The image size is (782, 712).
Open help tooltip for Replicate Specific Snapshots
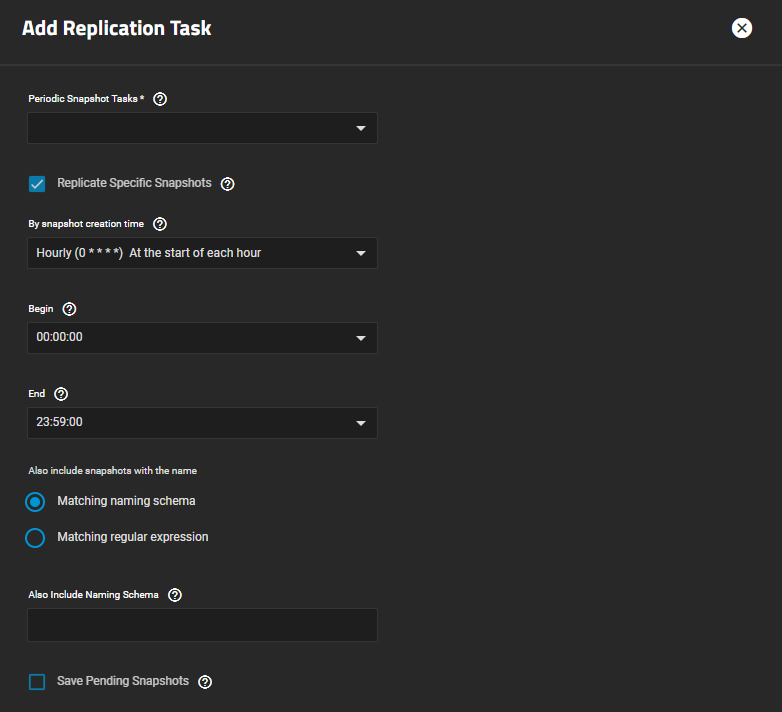point(227,184)
